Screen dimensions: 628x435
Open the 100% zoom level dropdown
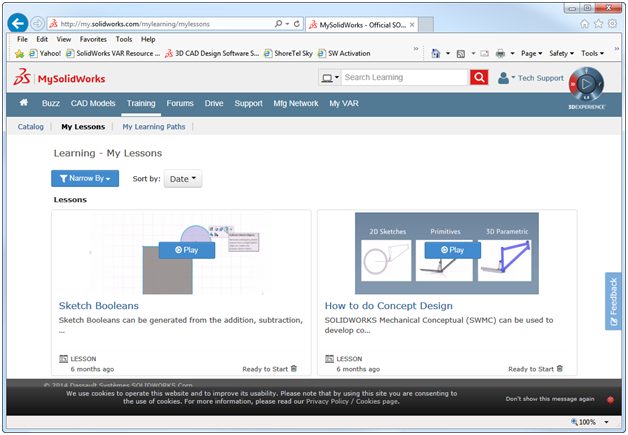coord(606,422)
